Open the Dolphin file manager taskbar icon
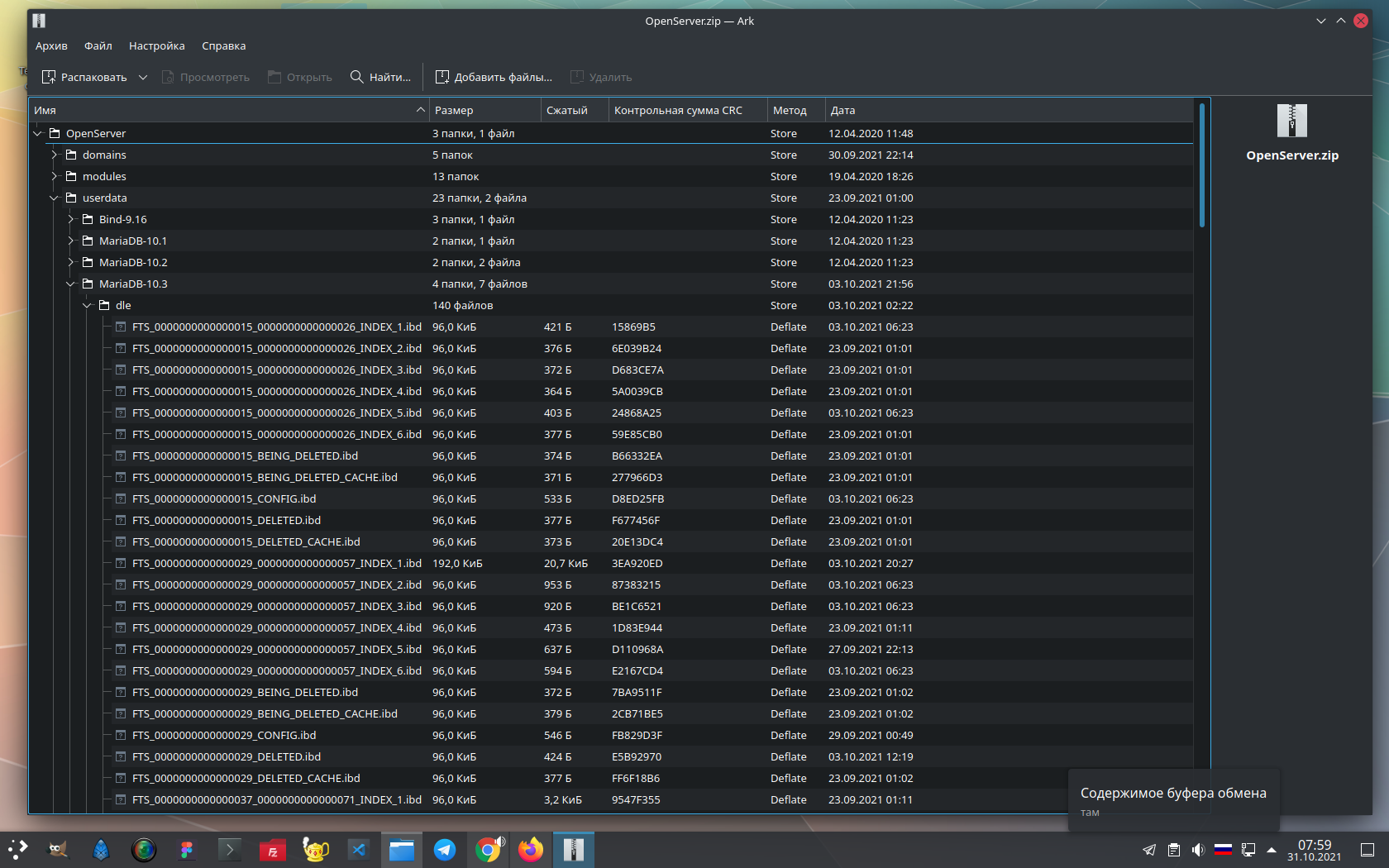This screenshot has height=868, width=1389. coord(402,850)
